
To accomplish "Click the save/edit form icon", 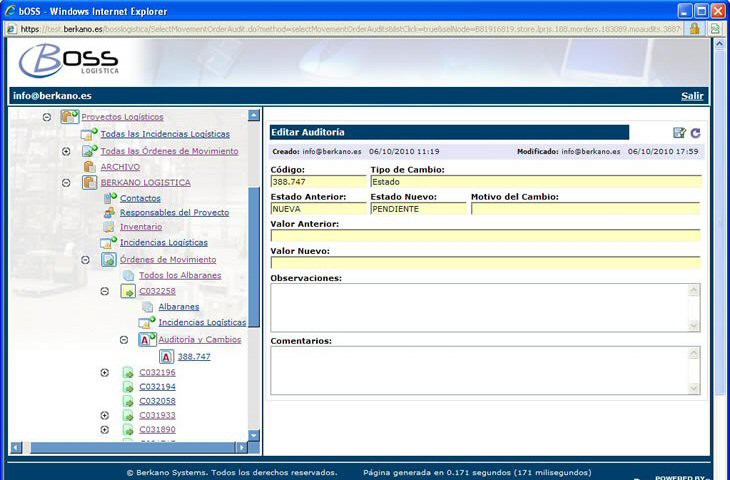I will point(679,133).
